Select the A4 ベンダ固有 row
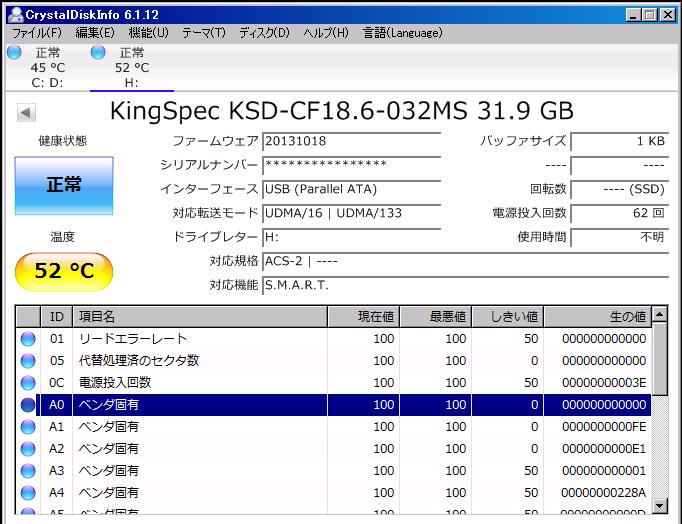Viewport: 682px width, 524px height. coord(333,493)
